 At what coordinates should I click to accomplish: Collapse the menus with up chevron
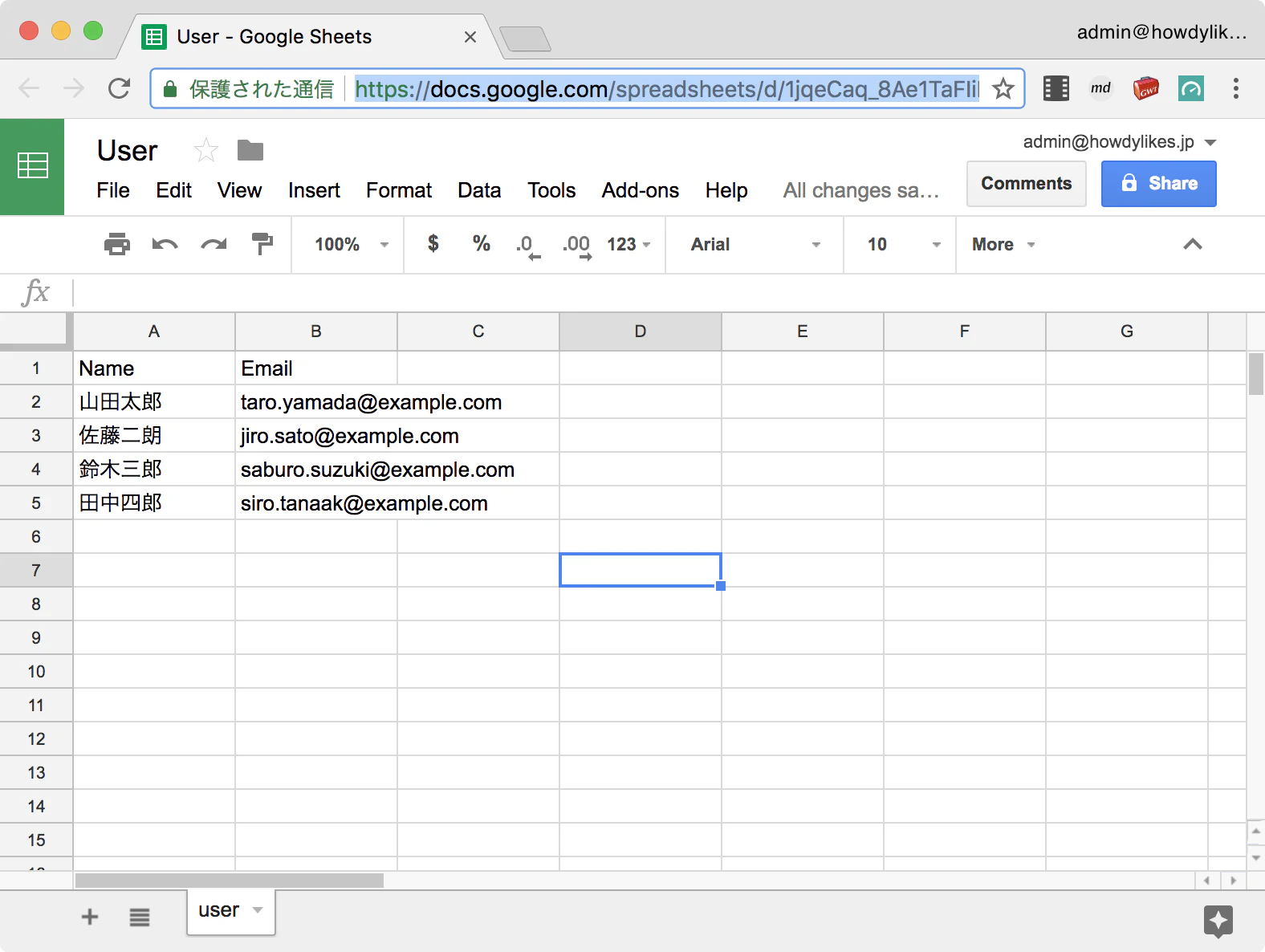pyautogui.click(x=1193, y=244)
